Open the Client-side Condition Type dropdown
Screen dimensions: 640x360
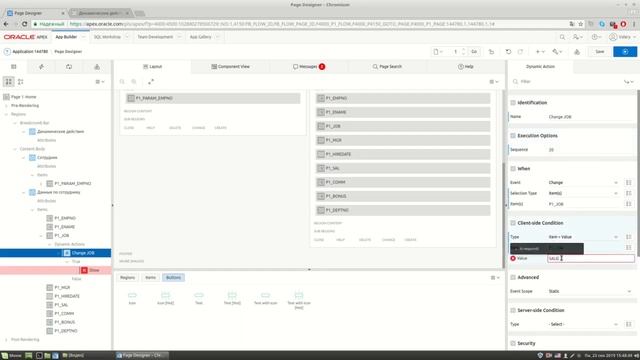(x=583, y=237)
